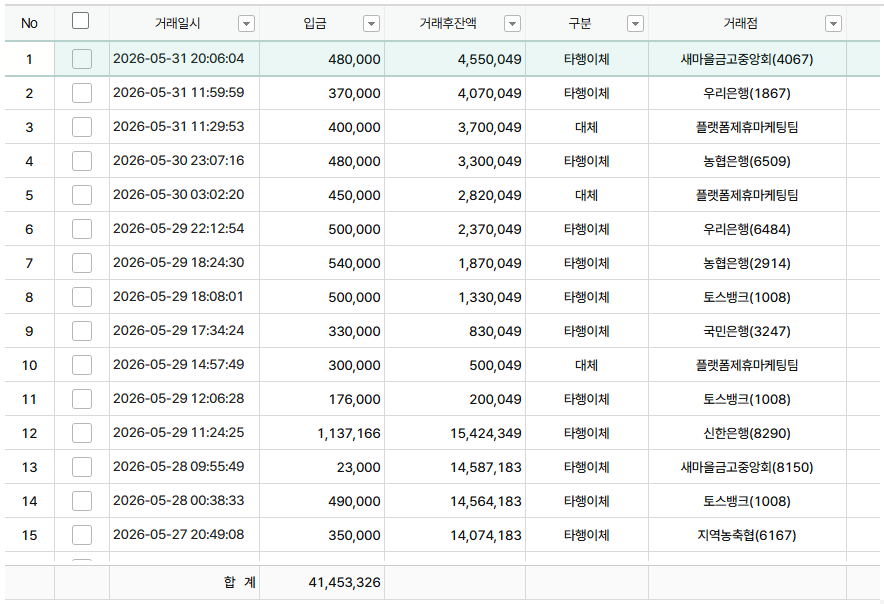
Task: Click balance 830,049
Action: (x=495, y=332)
